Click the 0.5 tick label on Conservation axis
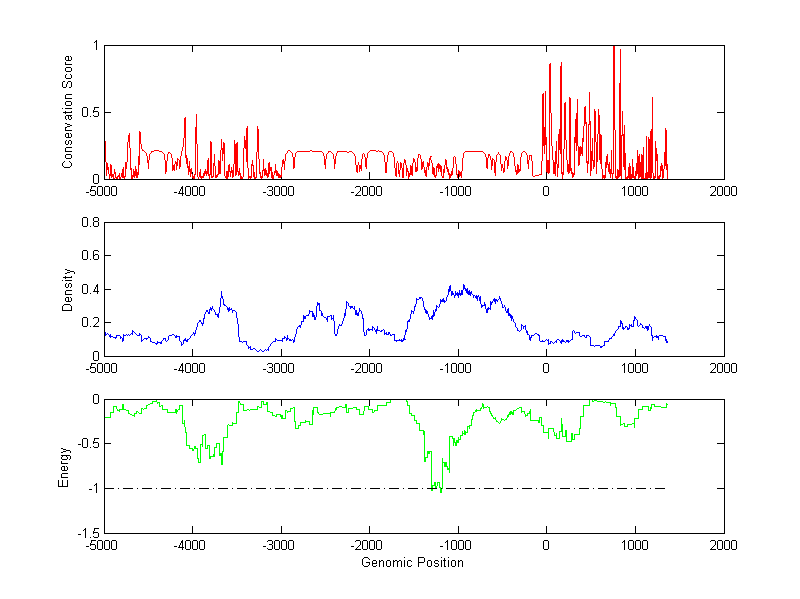The width and height of the screenshot is (800, 599). pyautogui.click(x=89, y=113)
